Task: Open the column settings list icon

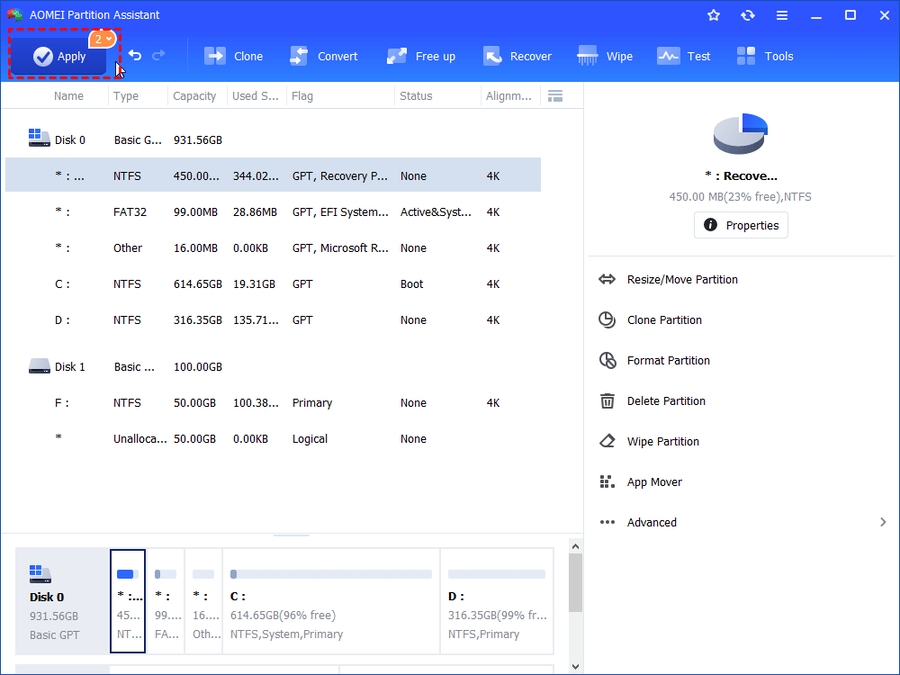Action: 555,96
